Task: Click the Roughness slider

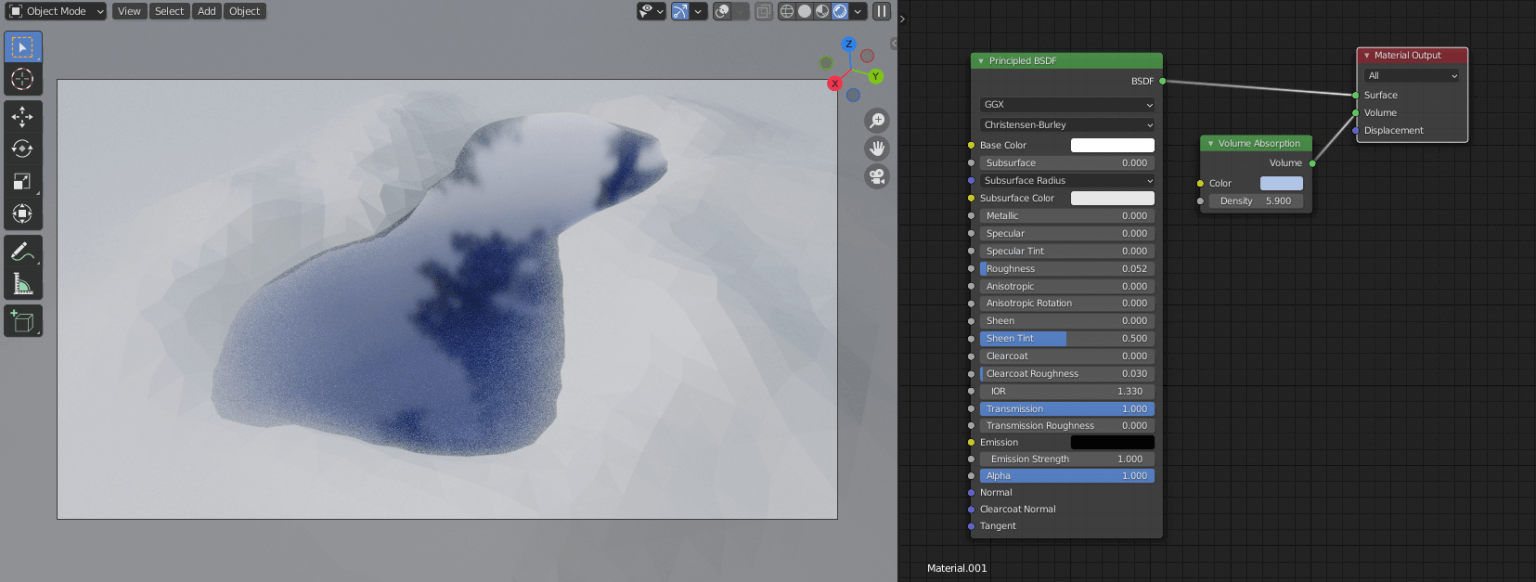Action: (1067, 269)
